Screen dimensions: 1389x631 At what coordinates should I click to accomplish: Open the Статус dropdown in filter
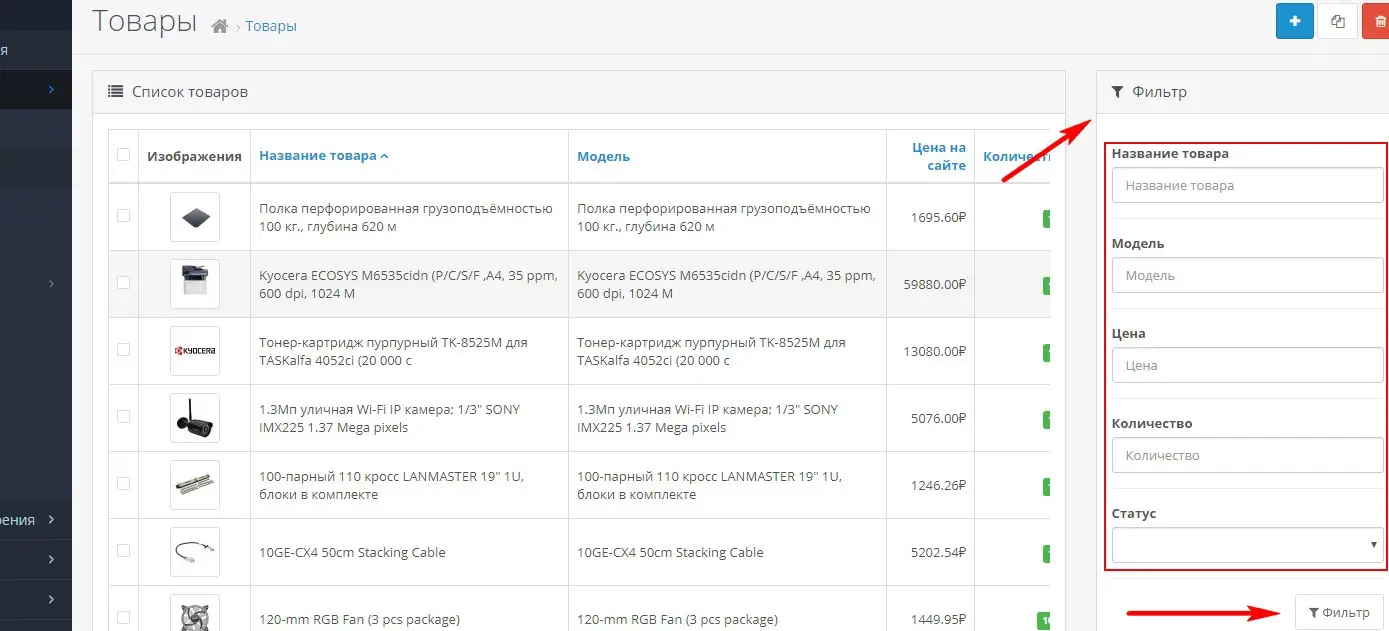pos(1247,545)
